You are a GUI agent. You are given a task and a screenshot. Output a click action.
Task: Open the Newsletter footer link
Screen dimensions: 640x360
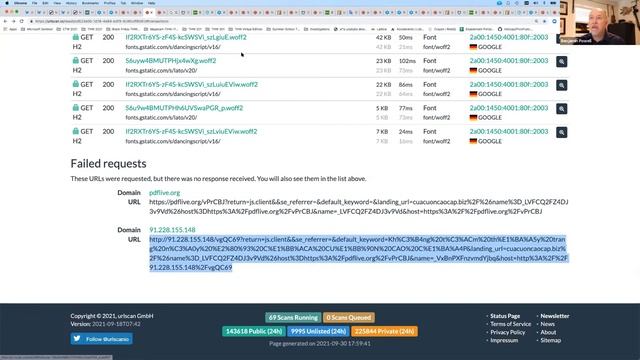555,316
